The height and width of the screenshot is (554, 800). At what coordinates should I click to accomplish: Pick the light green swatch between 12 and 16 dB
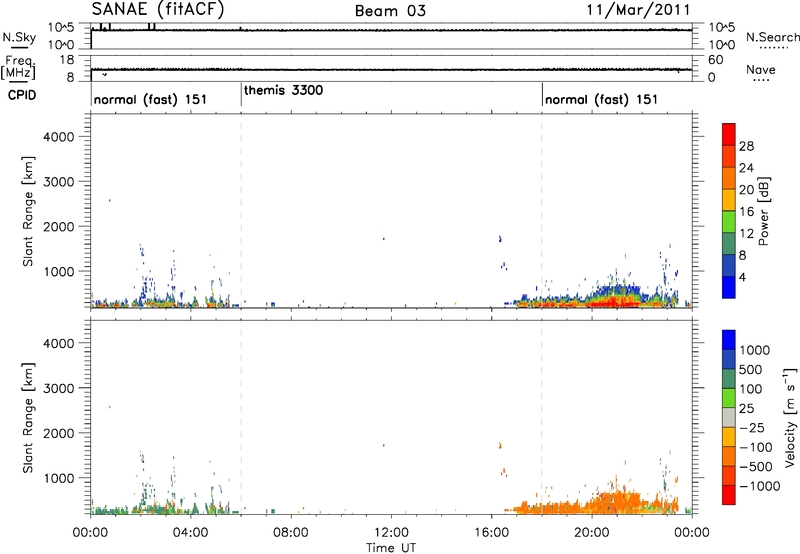pos(729,222)
